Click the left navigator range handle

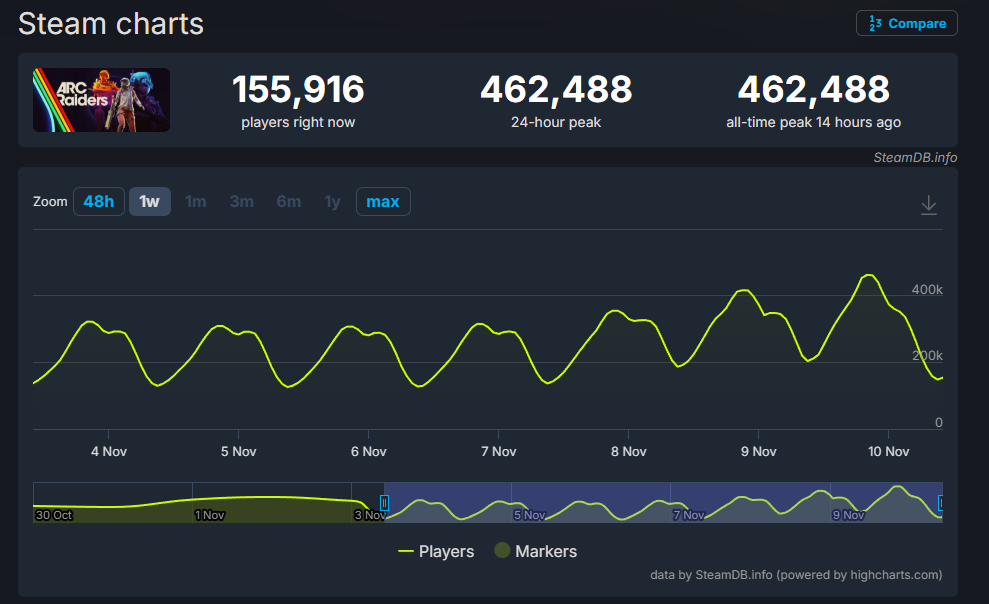[384, 503]
